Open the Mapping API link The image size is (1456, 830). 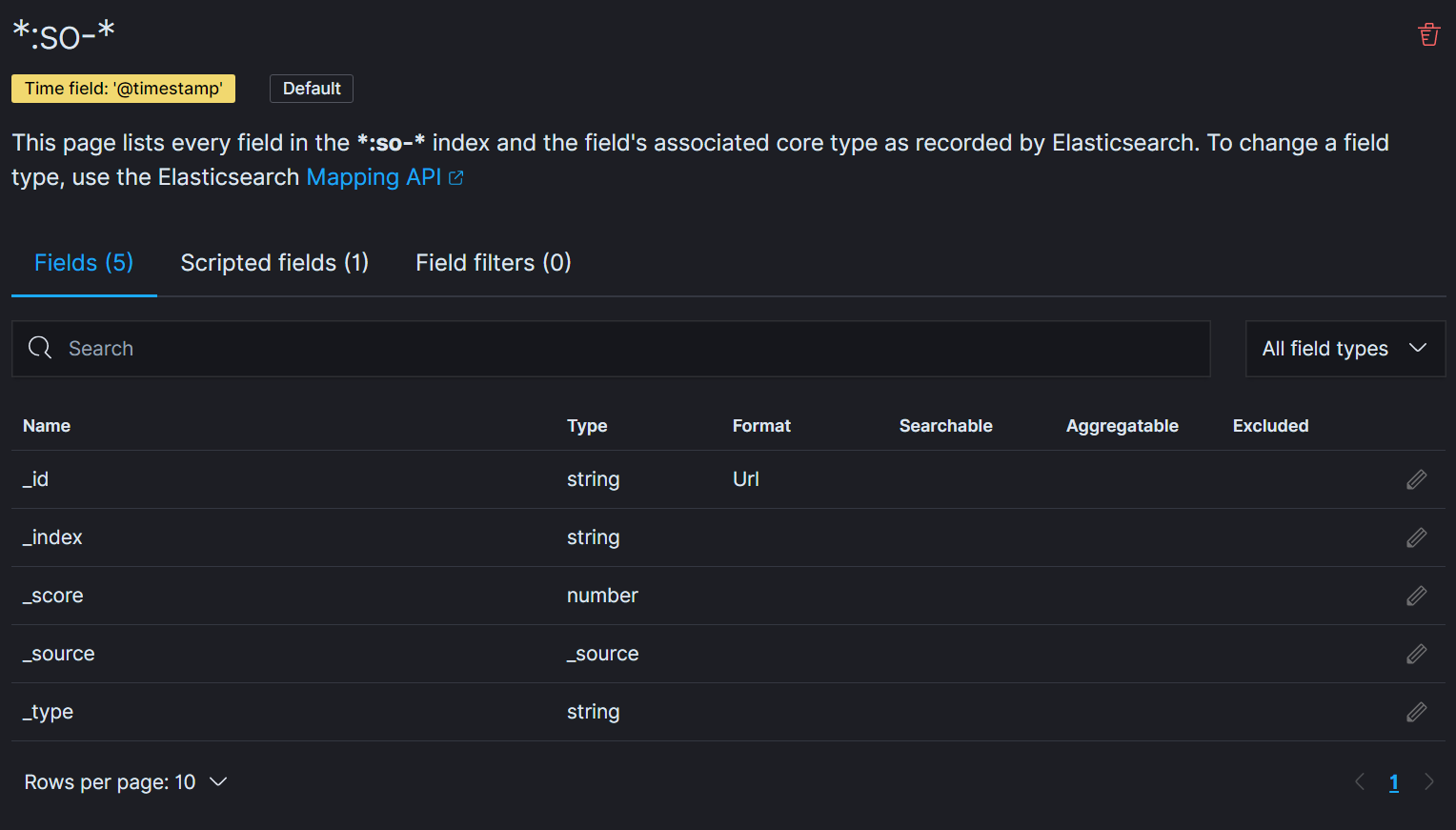pos(374,177)
